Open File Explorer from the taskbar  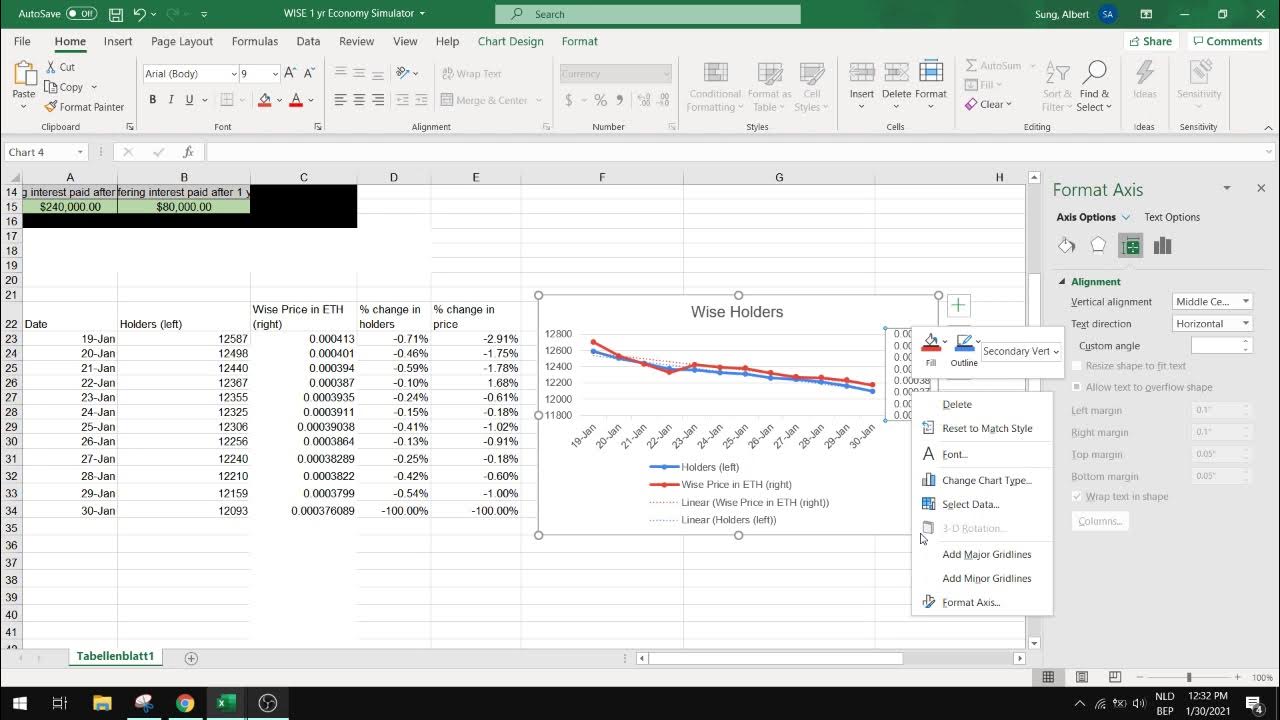[x=102, y=703]
